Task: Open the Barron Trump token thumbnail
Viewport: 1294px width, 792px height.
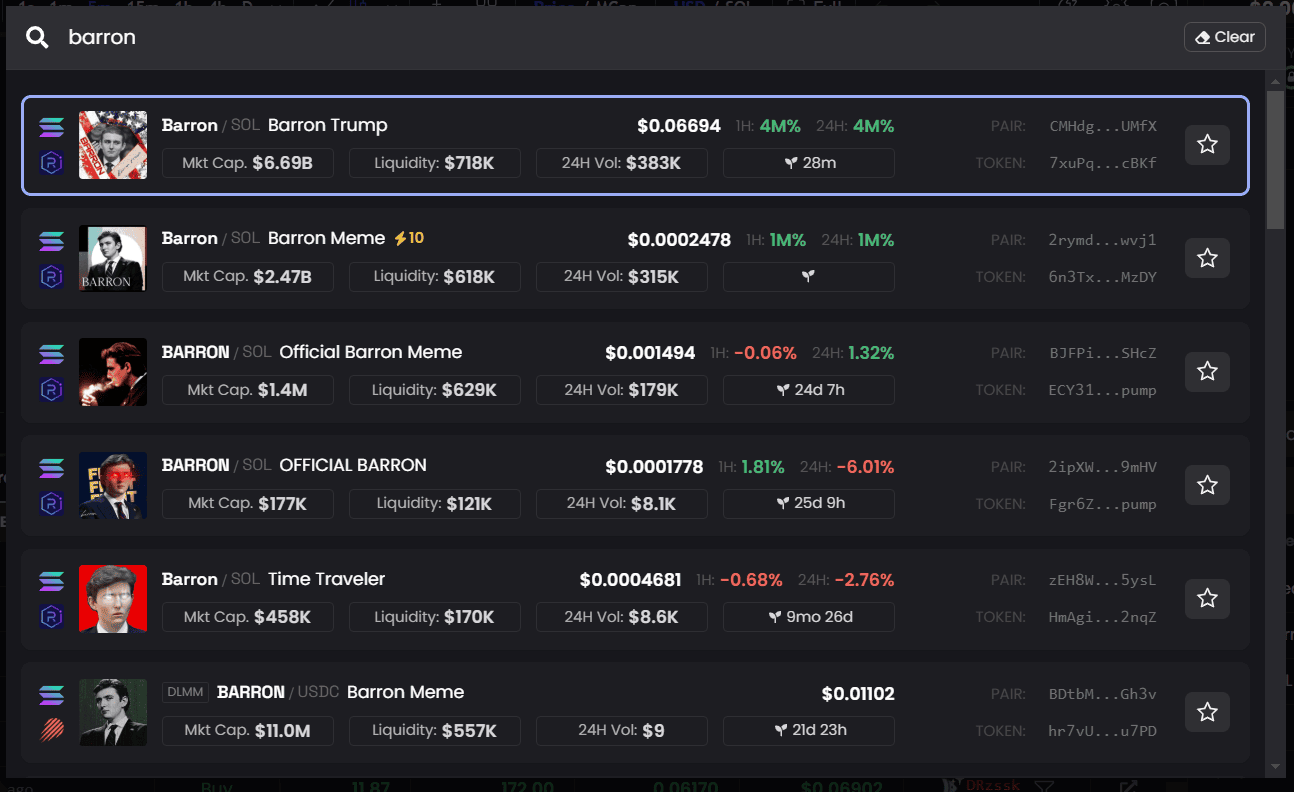Action: coord(113,145)
